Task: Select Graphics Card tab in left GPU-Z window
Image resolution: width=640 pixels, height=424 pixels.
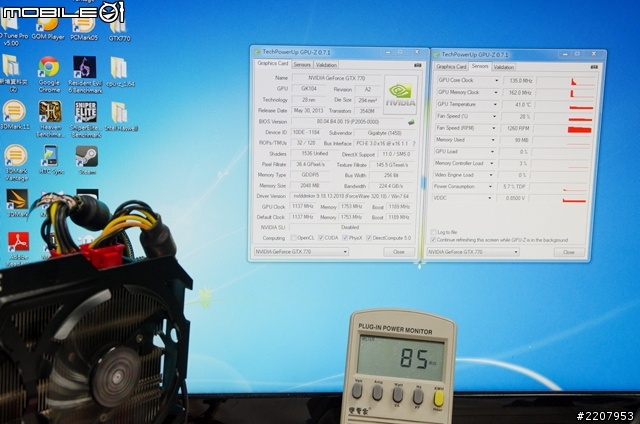Action: click(273, 64)
